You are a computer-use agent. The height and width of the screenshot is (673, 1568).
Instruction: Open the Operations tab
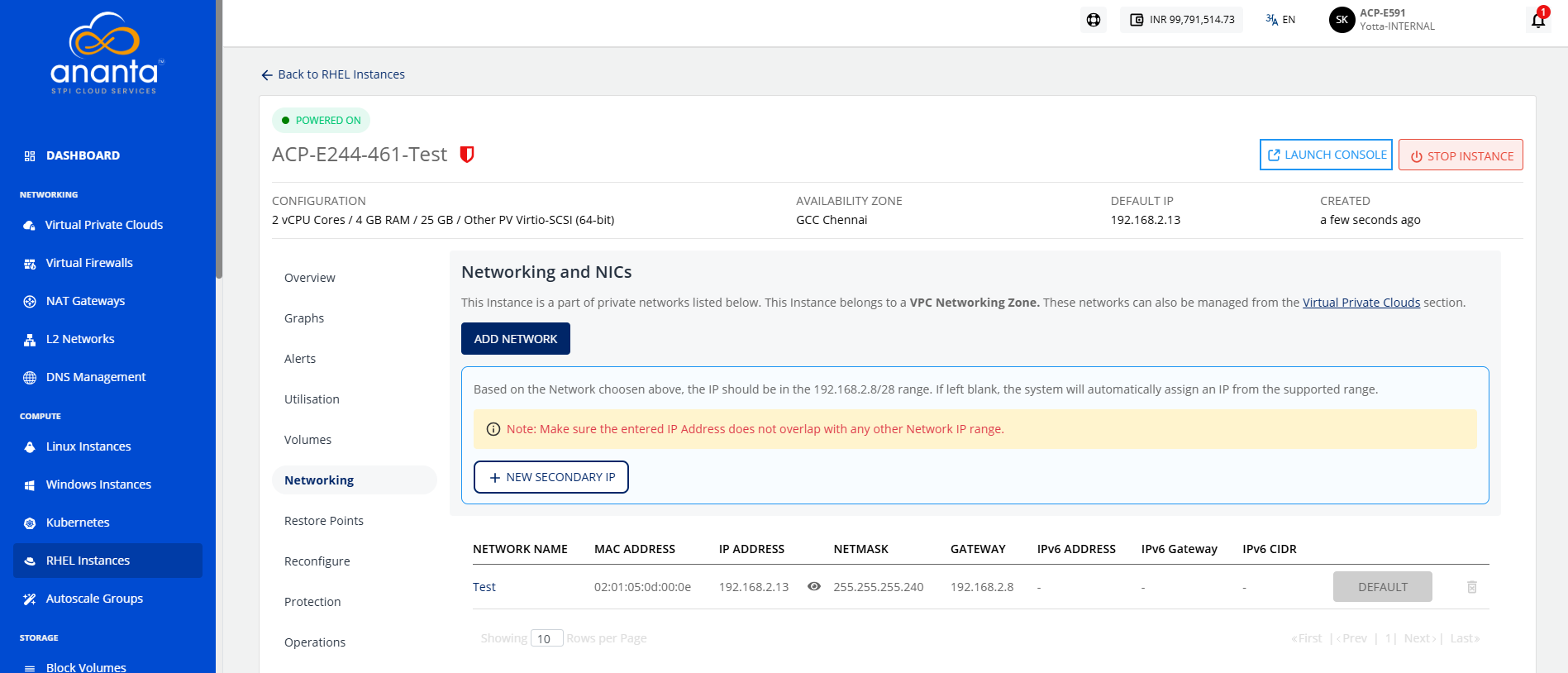pos(315,642)
